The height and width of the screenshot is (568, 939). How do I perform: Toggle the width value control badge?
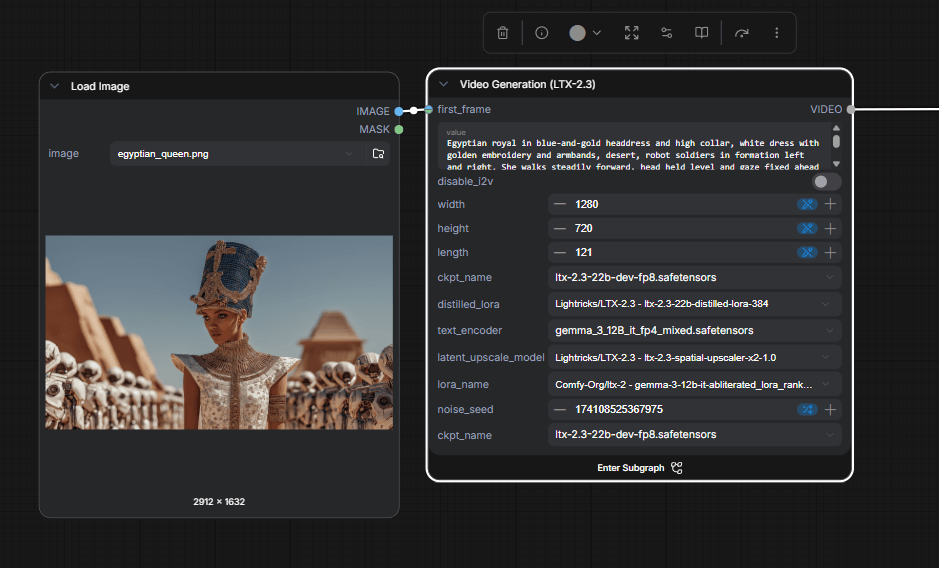[807, 204]
